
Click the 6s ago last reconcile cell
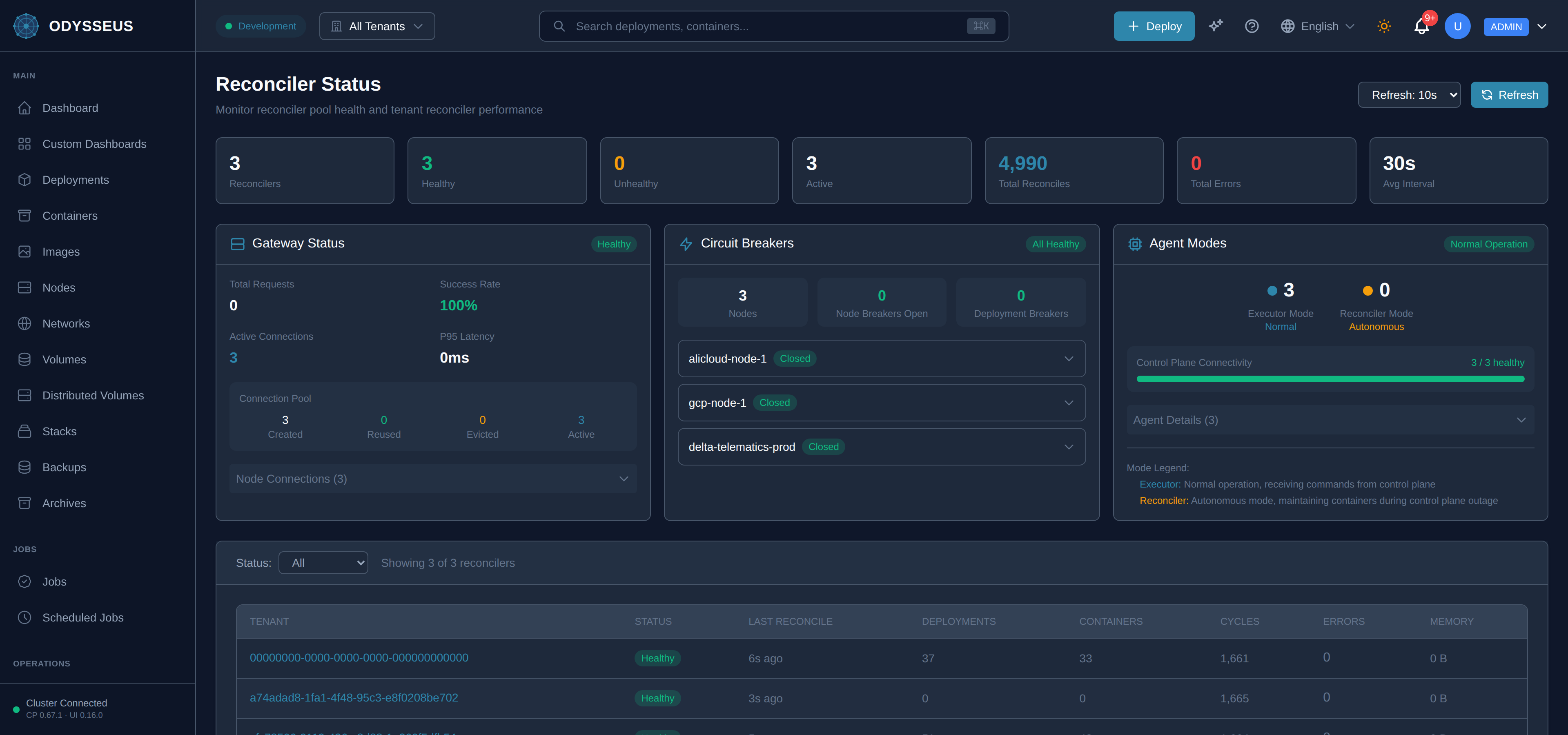765,658
